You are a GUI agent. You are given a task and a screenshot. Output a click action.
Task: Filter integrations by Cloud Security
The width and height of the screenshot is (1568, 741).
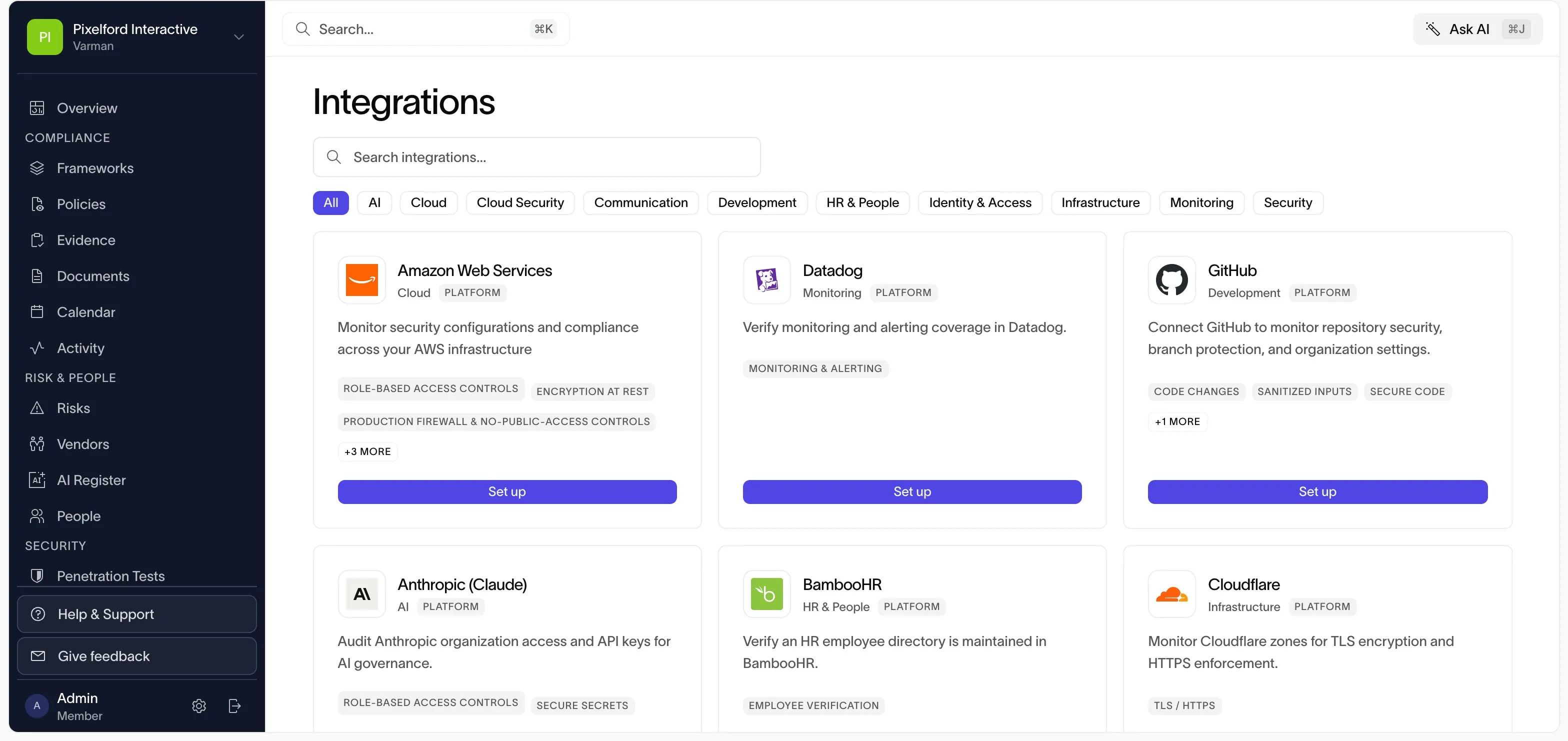[x=520, y=203]
